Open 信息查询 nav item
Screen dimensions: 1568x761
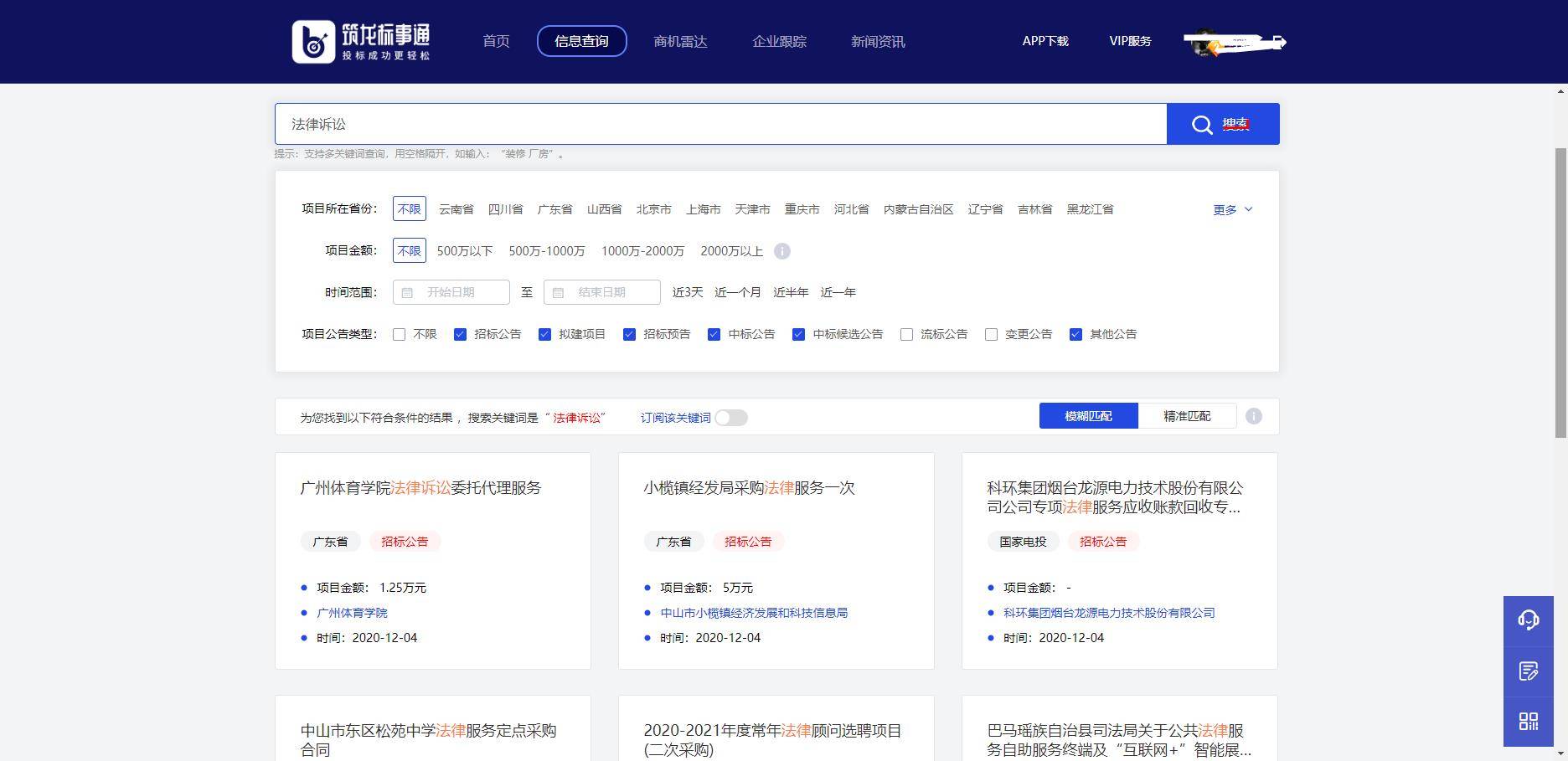(581, 41)
